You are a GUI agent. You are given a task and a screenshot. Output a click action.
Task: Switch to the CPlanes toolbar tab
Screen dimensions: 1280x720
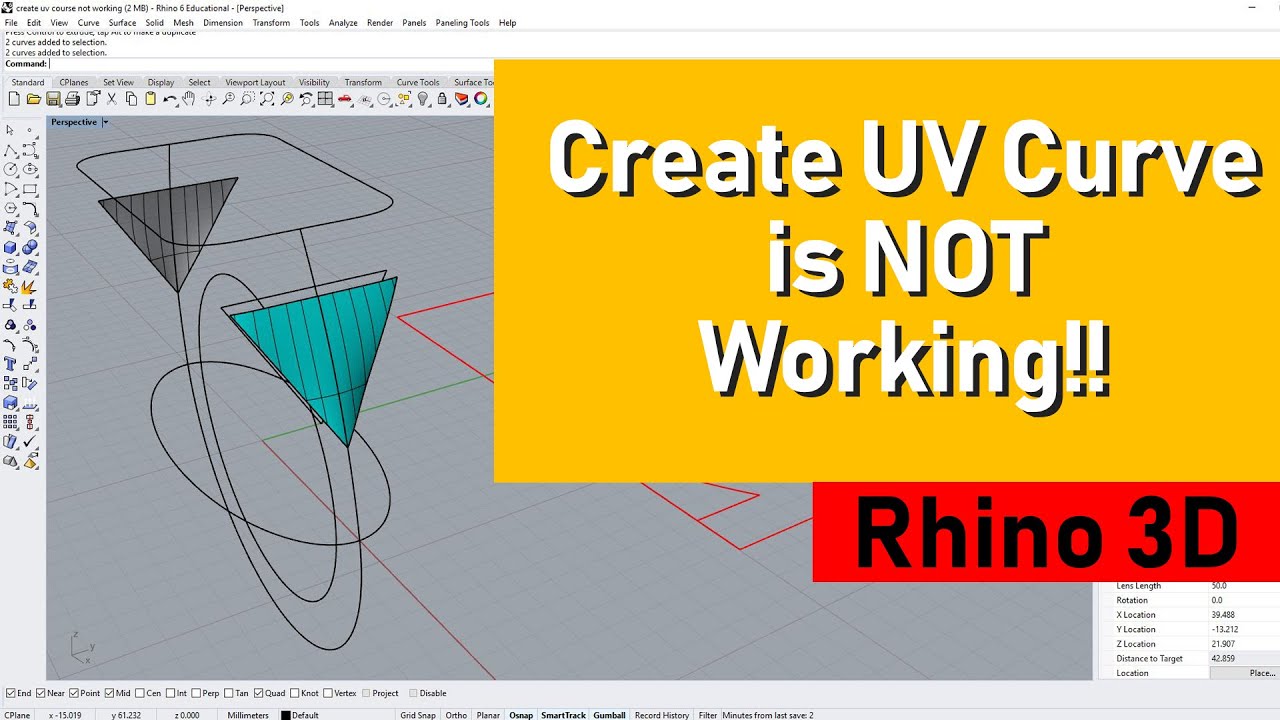[74, 82]
